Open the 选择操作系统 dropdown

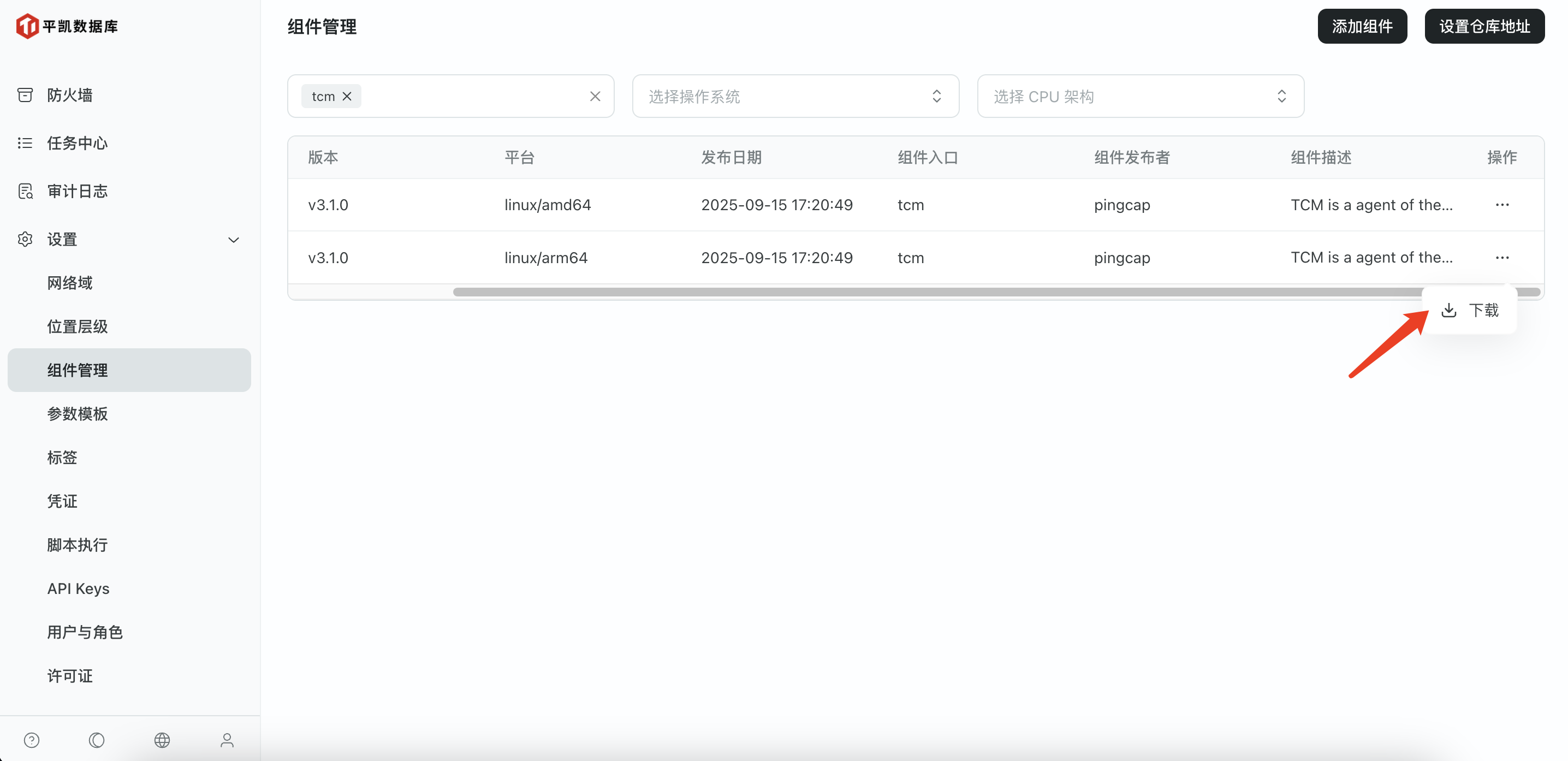click(795, 96)
